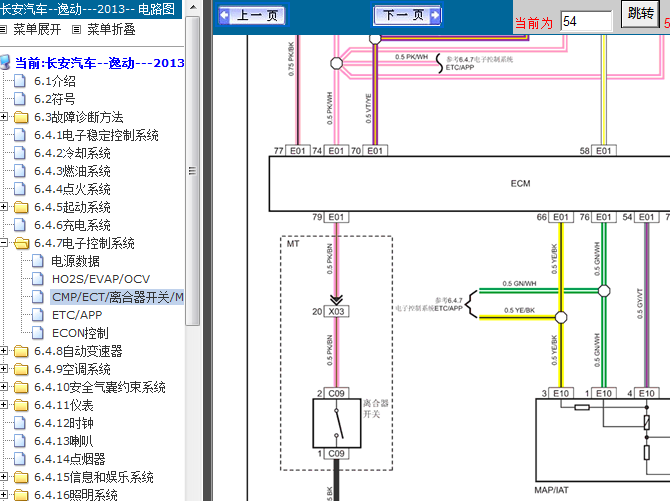Open 6.4.2冷却系统 page
670x501 pixels.
tap(72, 153)
